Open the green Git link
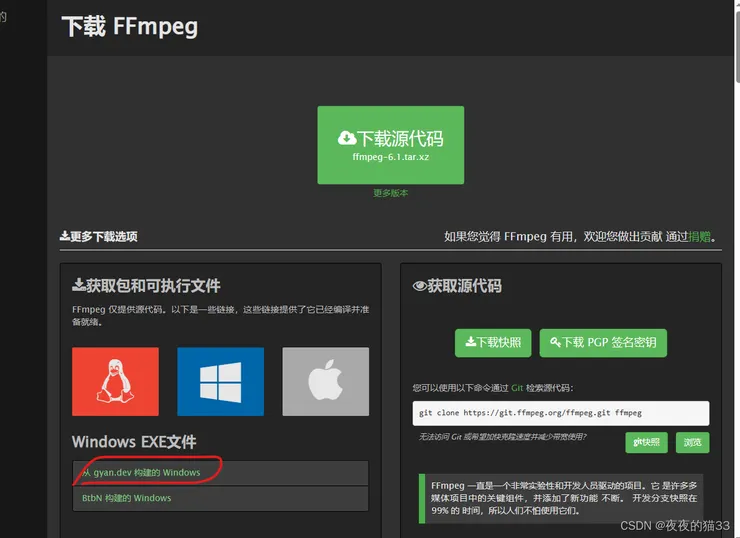 tap(517, 388)
